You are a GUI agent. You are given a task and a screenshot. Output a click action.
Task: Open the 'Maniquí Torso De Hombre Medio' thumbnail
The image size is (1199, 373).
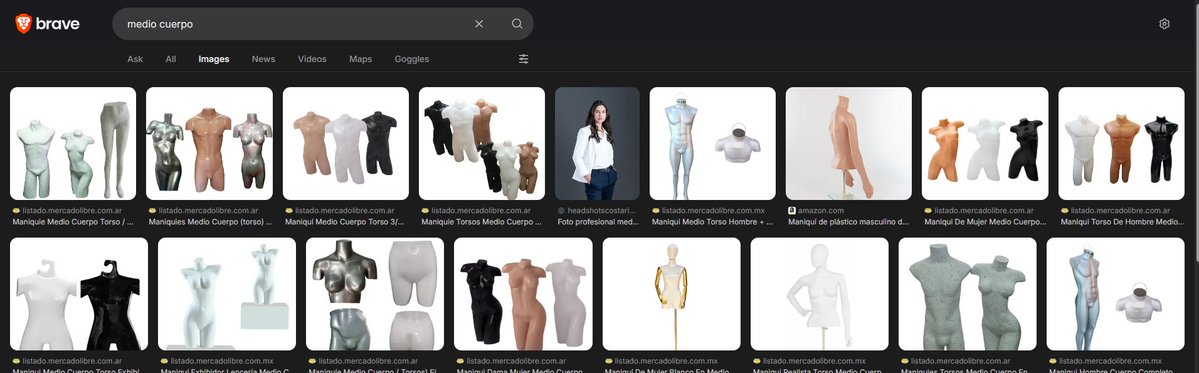[x=1121, y=144]
